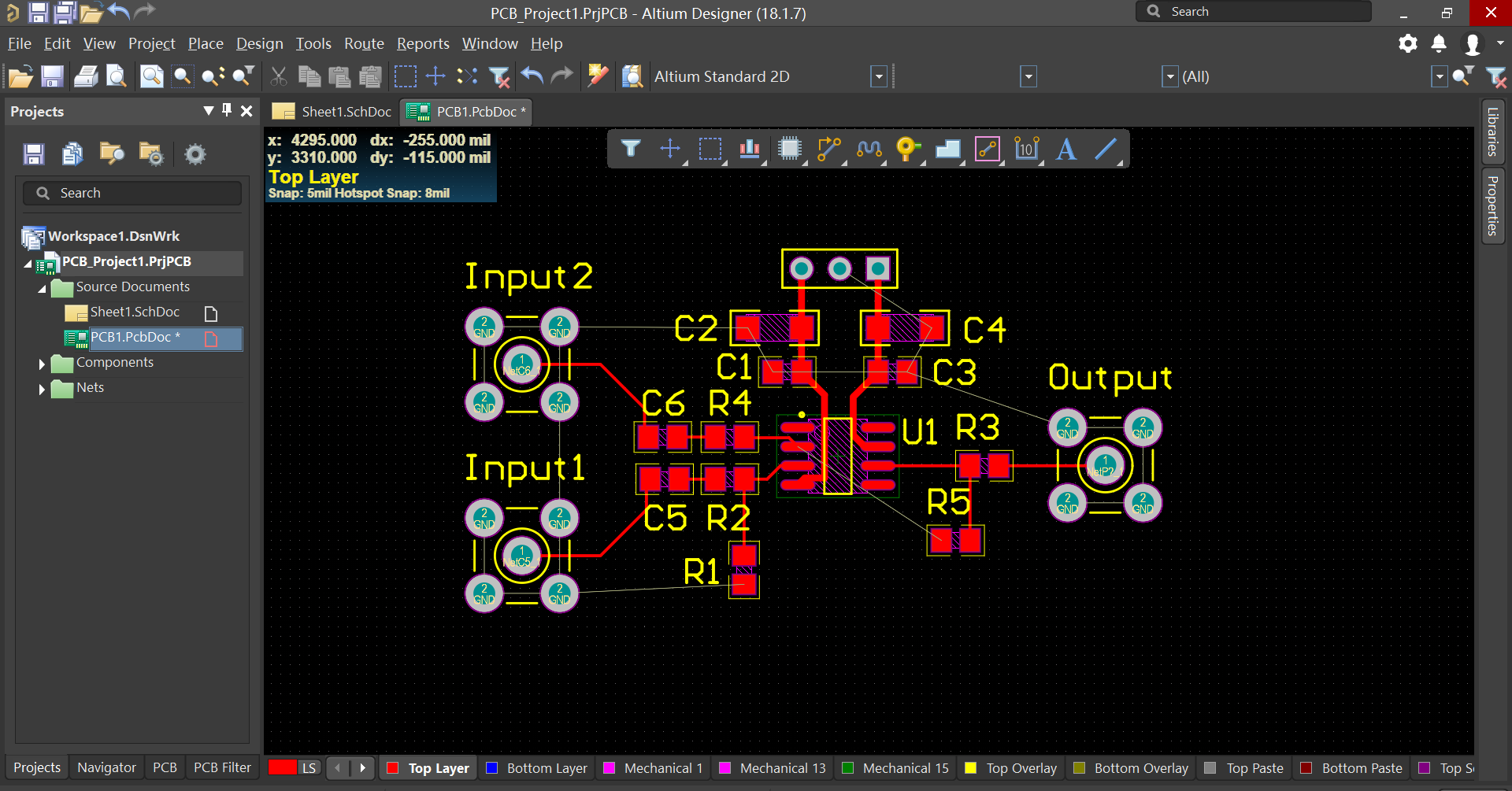Open the Reports menu
Viewport: 1512px width, 791px height.
423,43
